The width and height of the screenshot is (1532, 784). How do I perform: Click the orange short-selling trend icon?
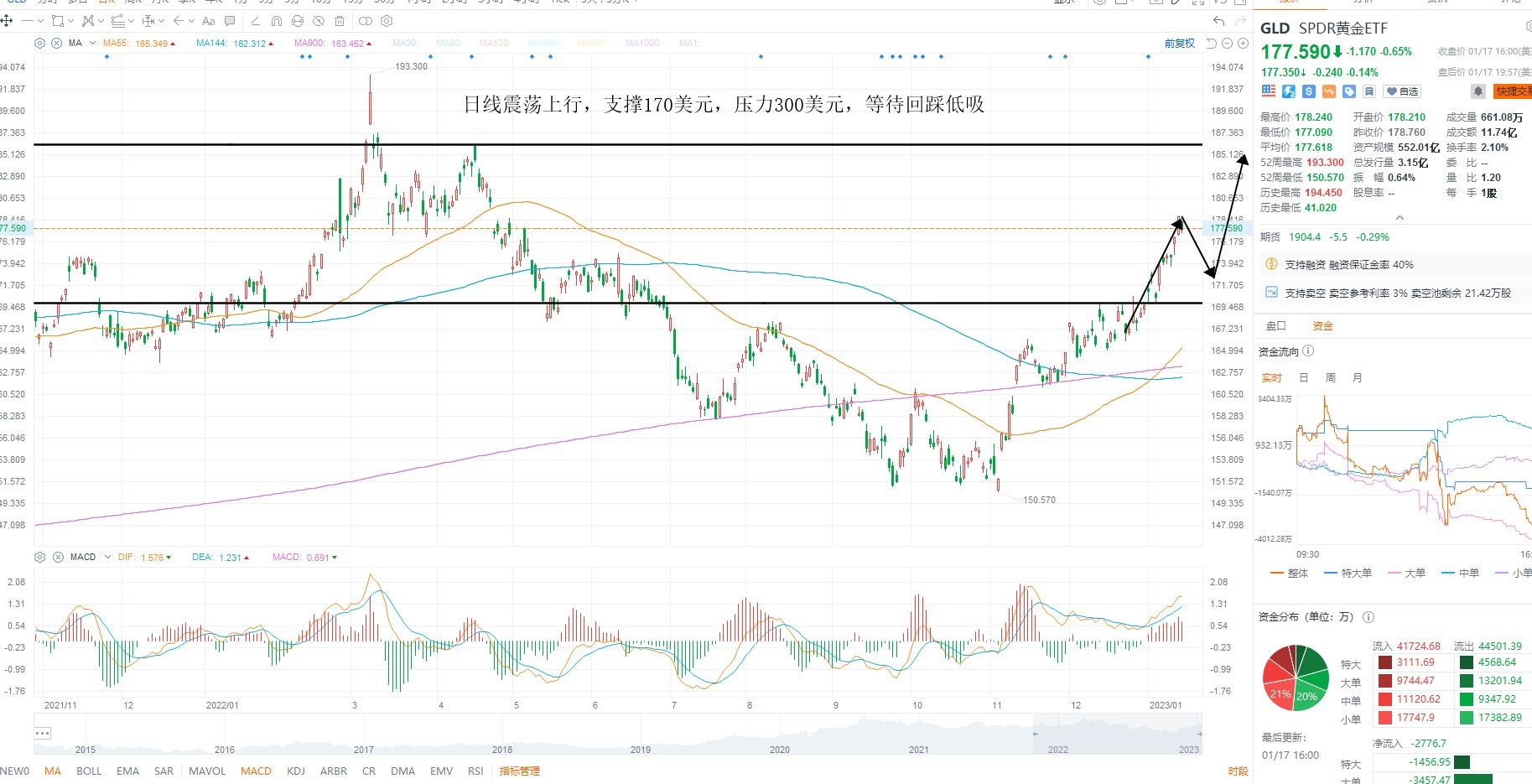coord(1329,91)
